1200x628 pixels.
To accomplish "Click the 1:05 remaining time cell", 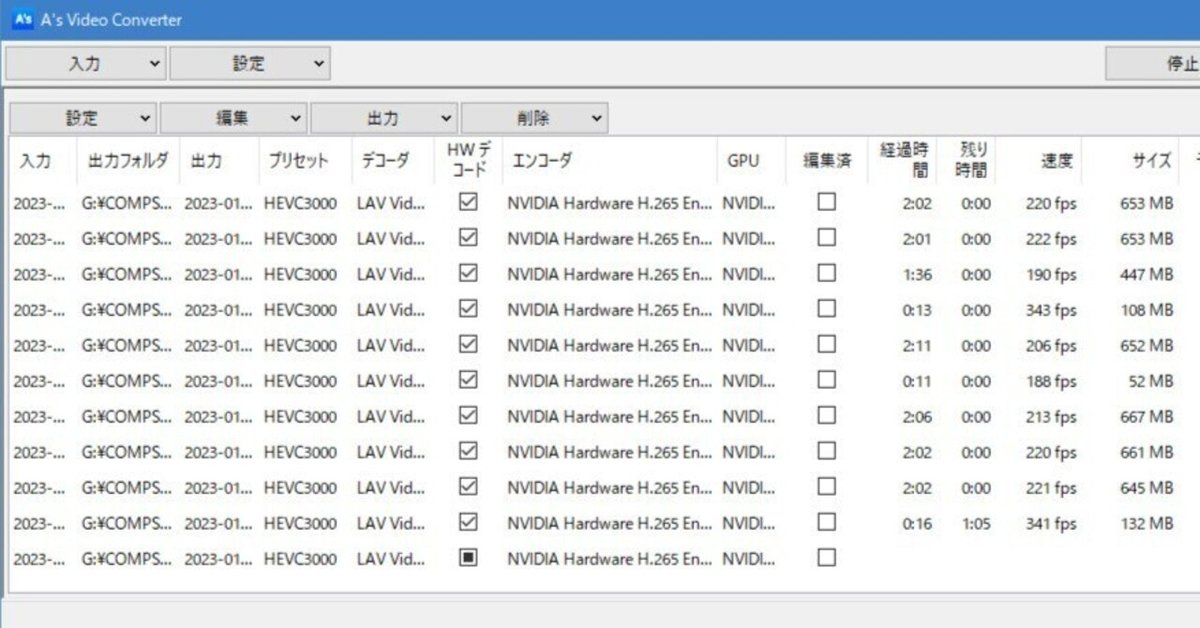I will point(975,524).
